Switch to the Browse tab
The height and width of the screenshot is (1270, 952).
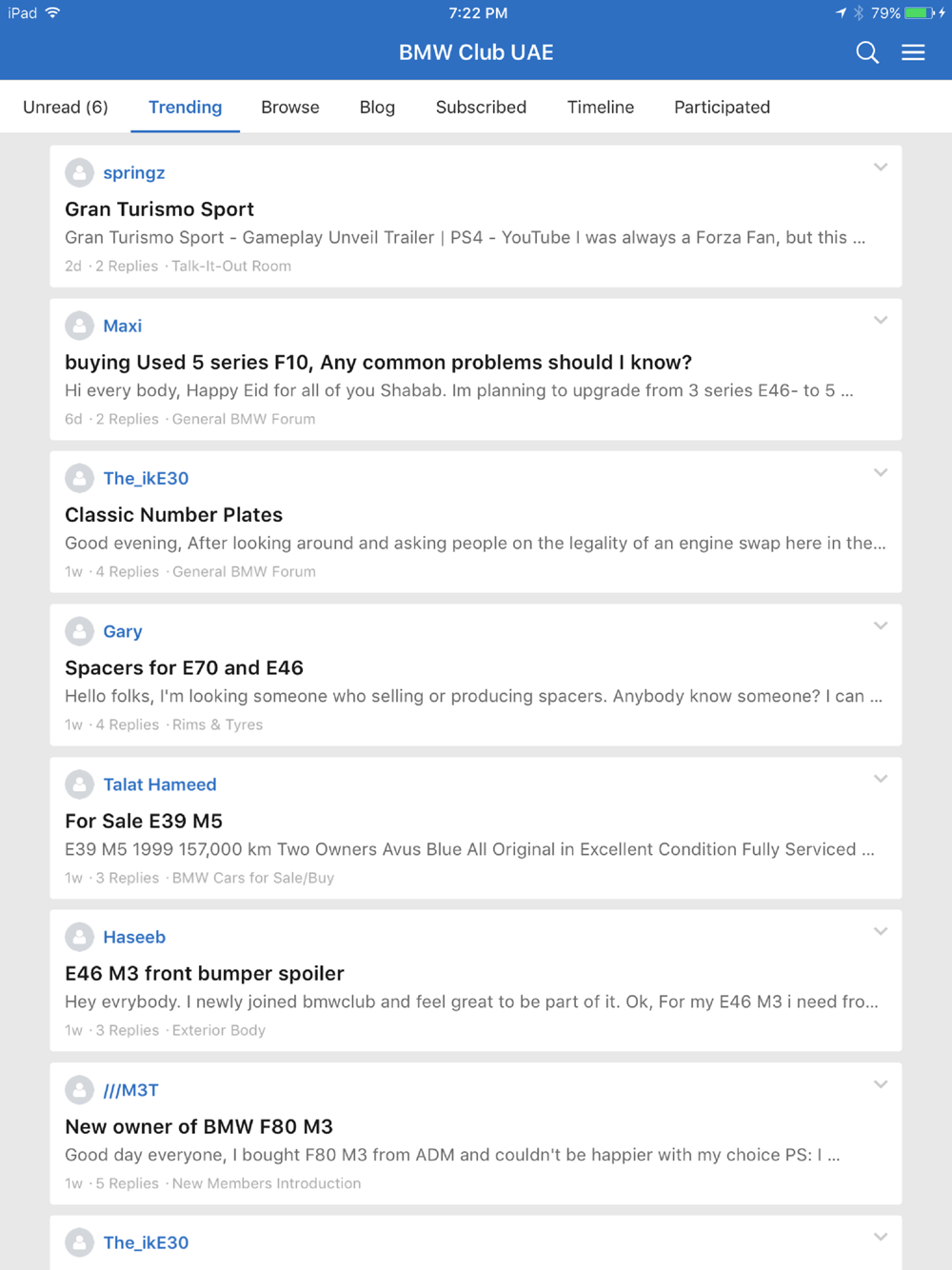[x=290, y=107]
